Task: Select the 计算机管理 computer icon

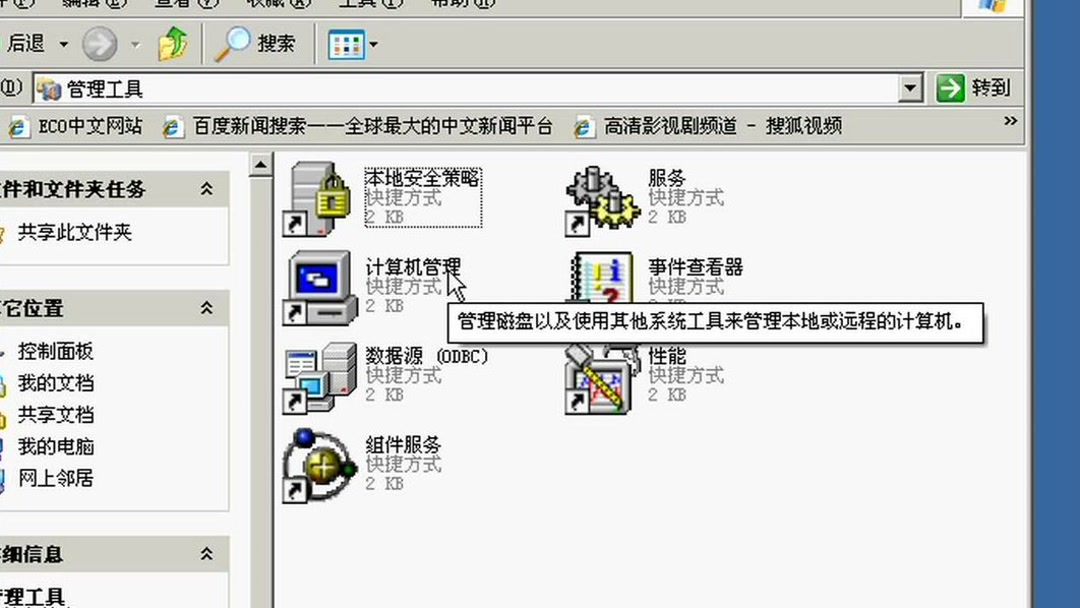Action: point(320,288)
